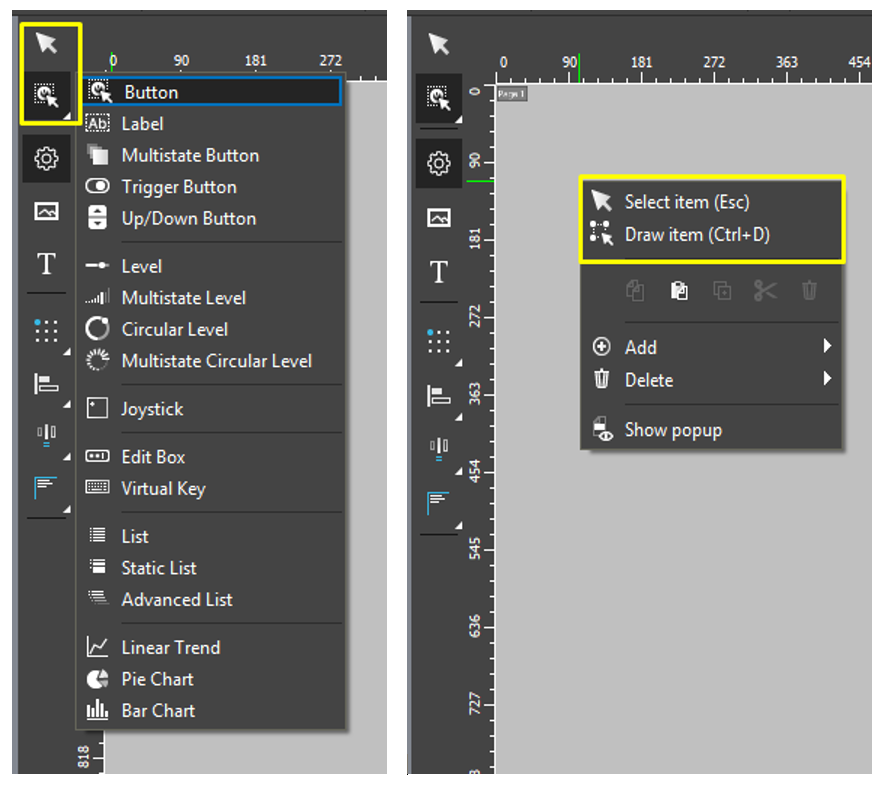Click Select item (Esc) menu entry
This screenshot has height=786, width=883.
tap(686, 202)
